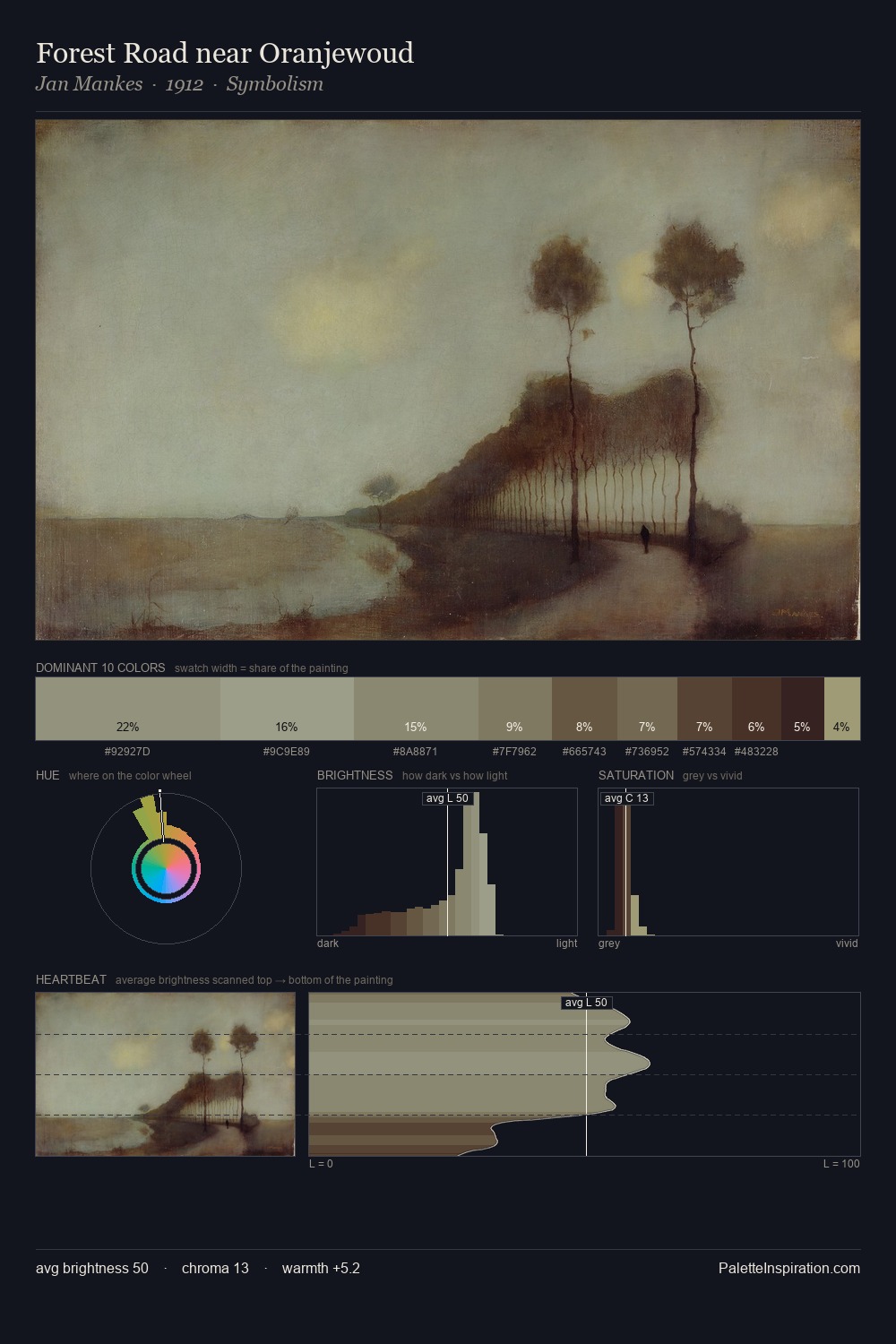Click the avg C 13 saturation marker
Screen dimensions: 896x1344
pyautogui.click(x=626, y=798)
